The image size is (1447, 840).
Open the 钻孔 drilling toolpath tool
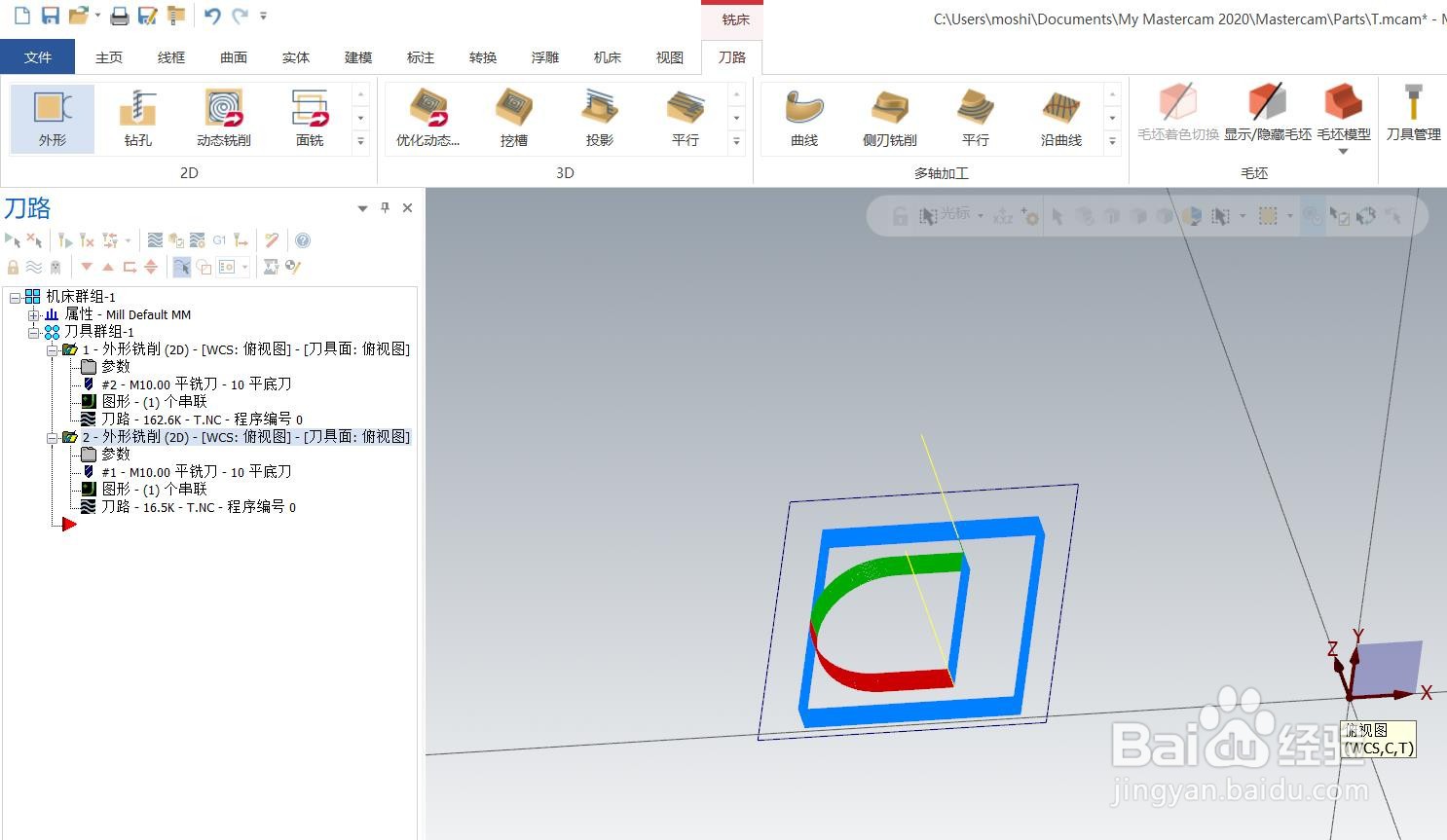136,117
